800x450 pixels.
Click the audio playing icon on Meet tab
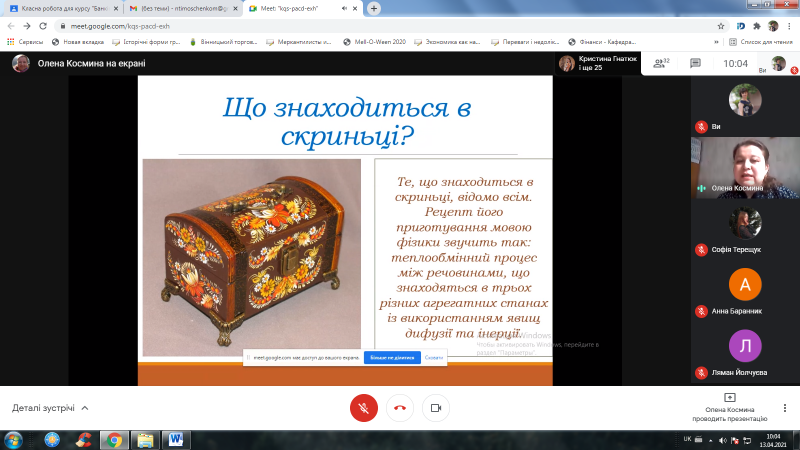[344, 9]
